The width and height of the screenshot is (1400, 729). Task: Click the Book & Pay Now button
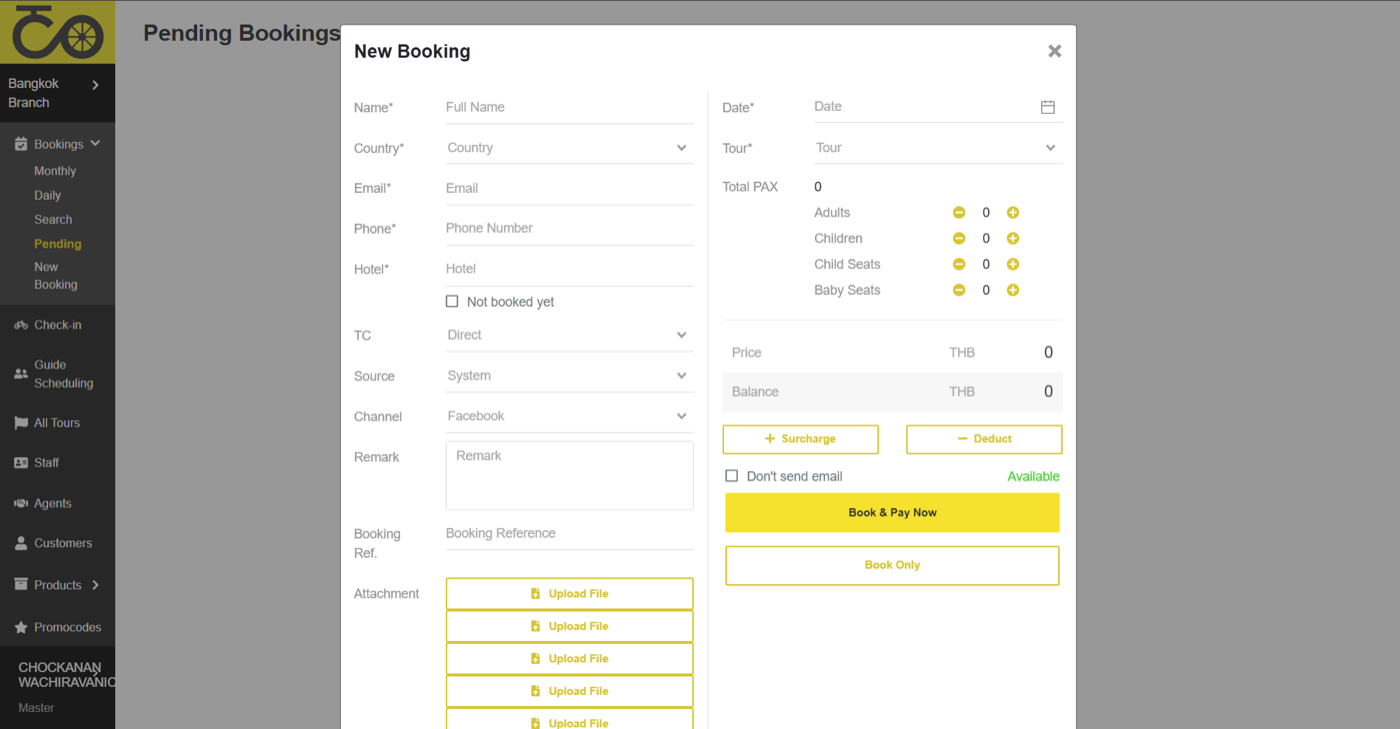(892, 512)
